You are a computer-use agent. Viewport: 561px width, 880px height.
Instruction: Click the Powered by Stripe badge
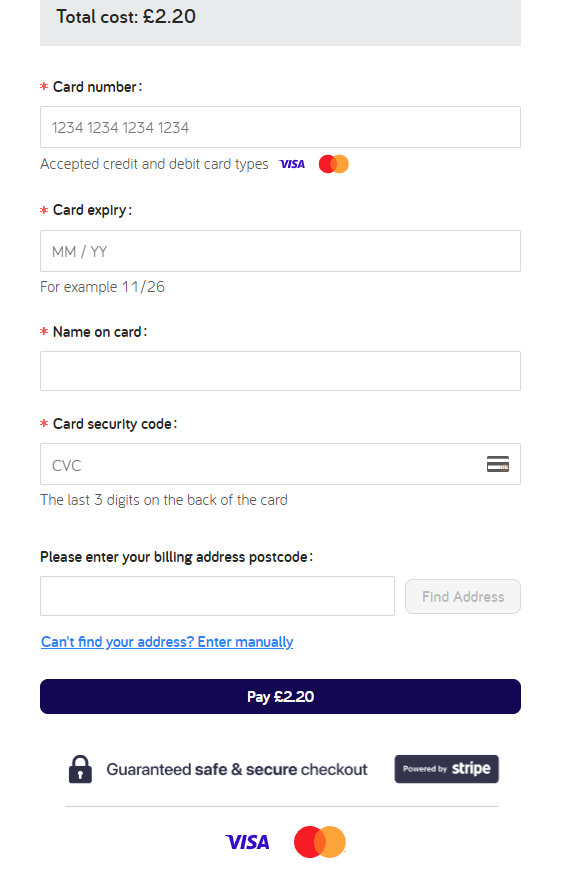[447, 769]
